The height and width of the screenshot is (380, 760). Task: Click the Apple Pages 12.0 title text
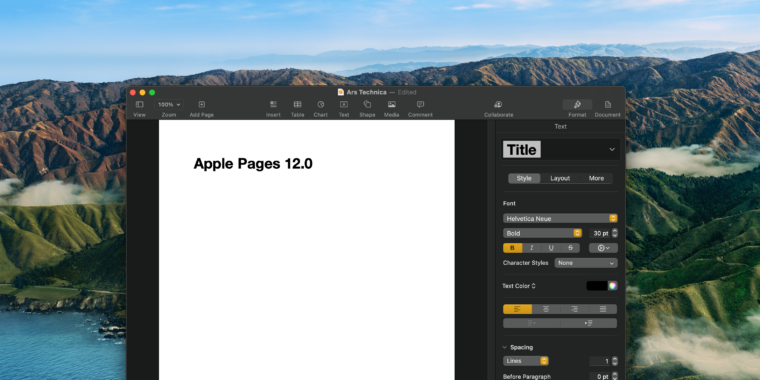point(253,164)
